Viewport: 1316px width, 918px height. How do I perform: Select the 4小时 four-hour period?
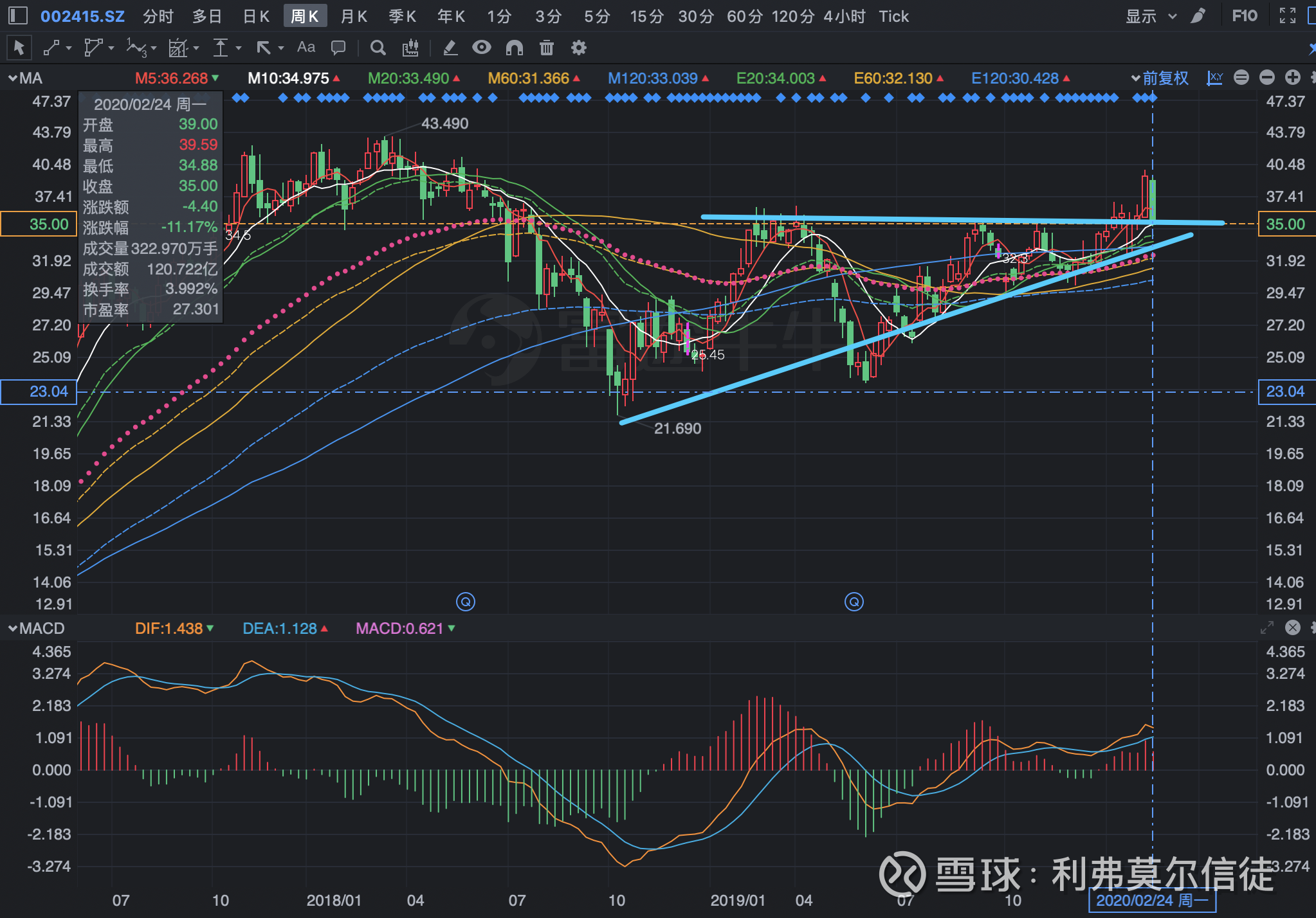[x=845, y=16]
